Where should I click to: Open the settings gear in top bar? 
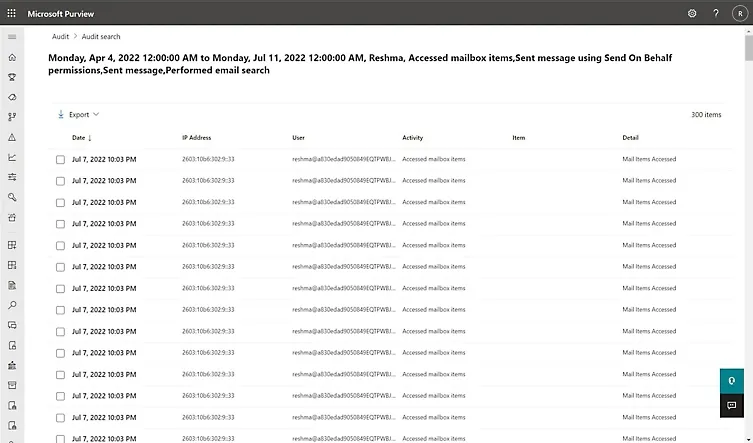tap(692, 13)
